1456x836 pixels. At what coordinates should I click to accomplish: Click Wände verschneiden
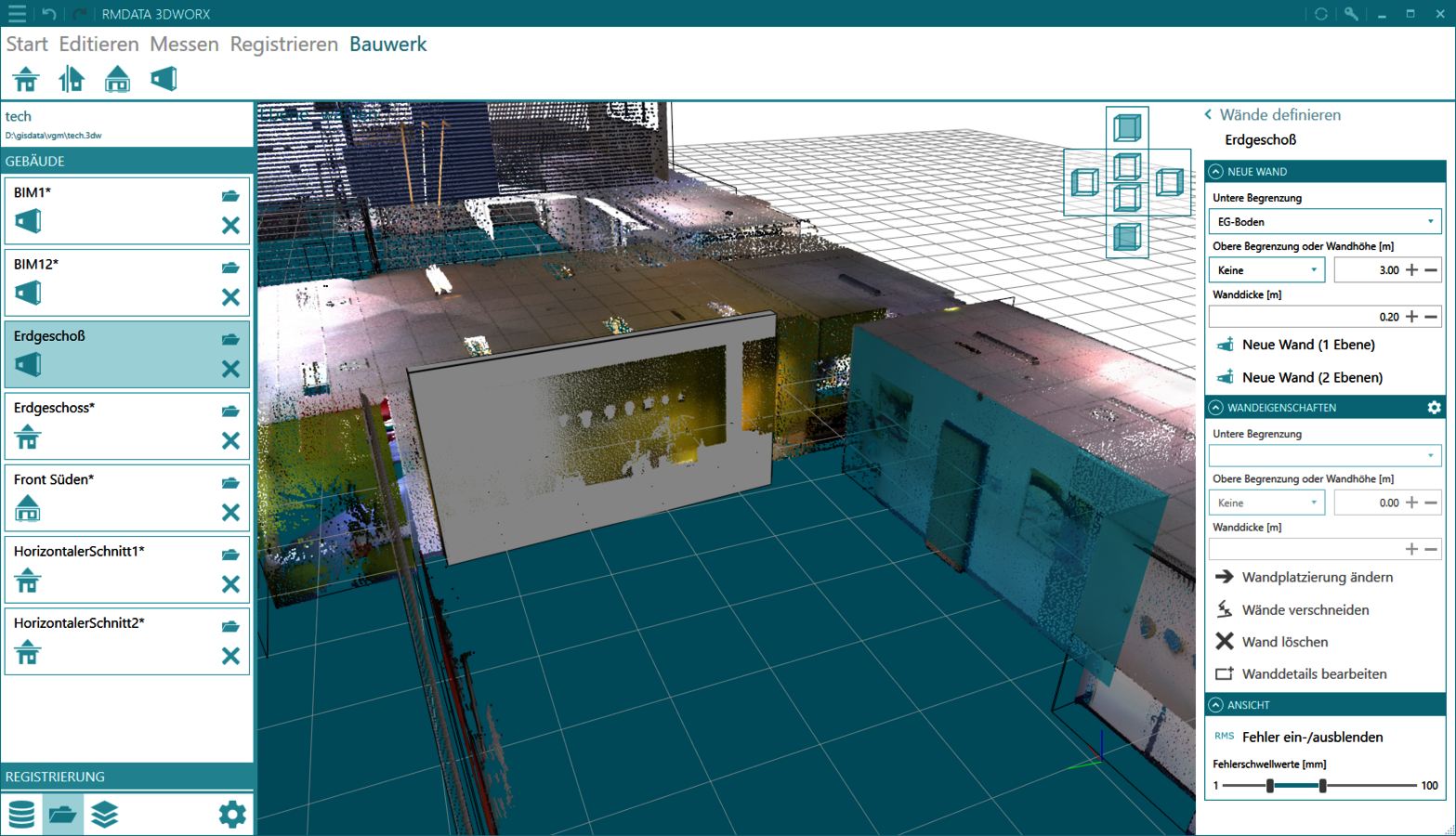[x=1305, y=609]
